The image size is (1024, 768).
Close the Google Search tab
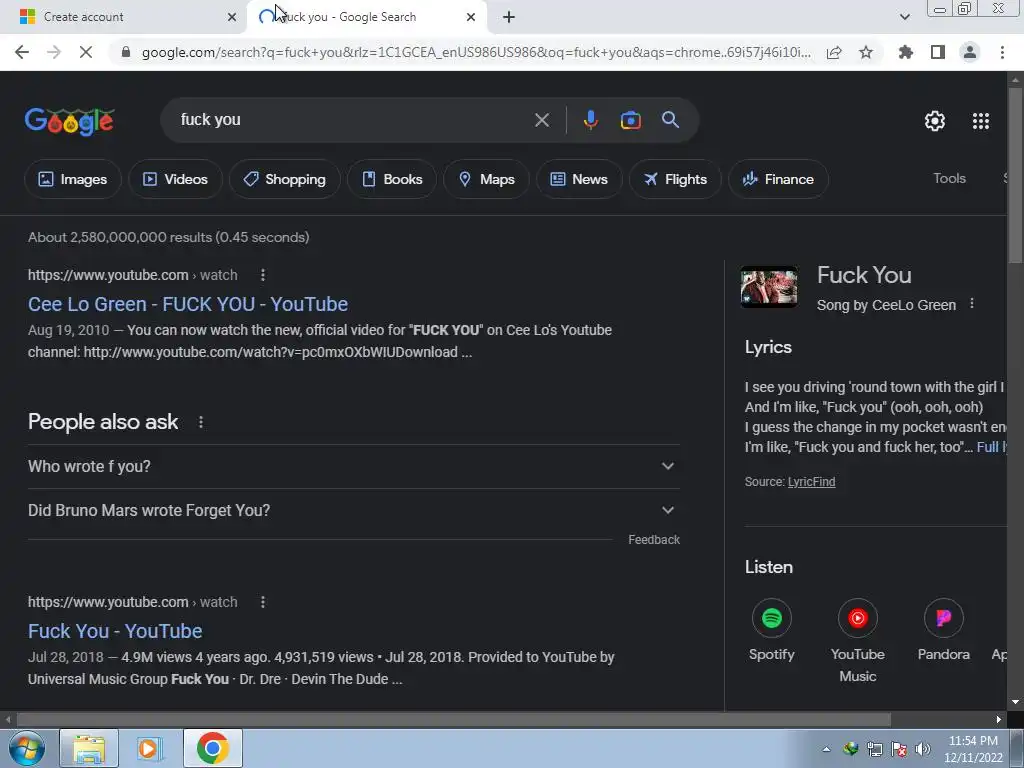coord(470,17)
